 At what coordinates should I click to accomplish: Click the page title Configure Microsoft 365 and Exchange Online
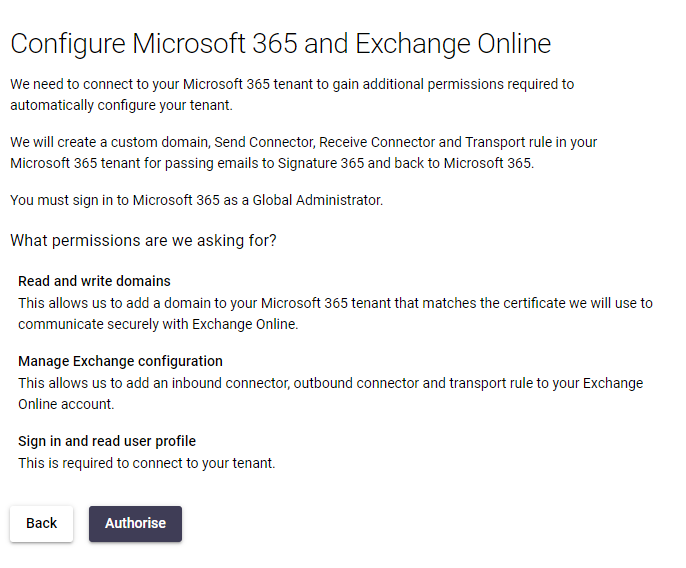pos(280,44)
